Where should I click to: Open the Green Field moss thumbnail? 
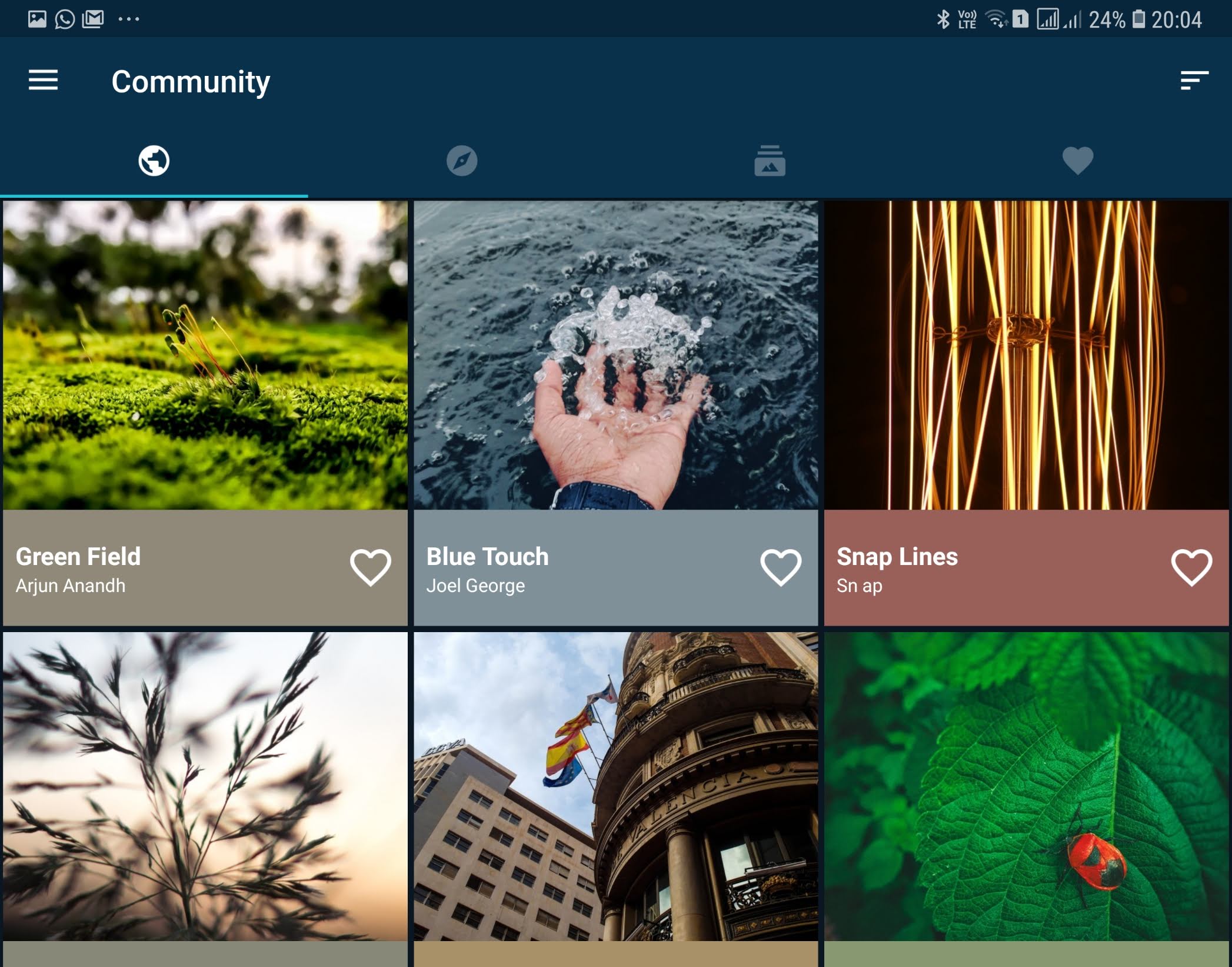point(205,355)
